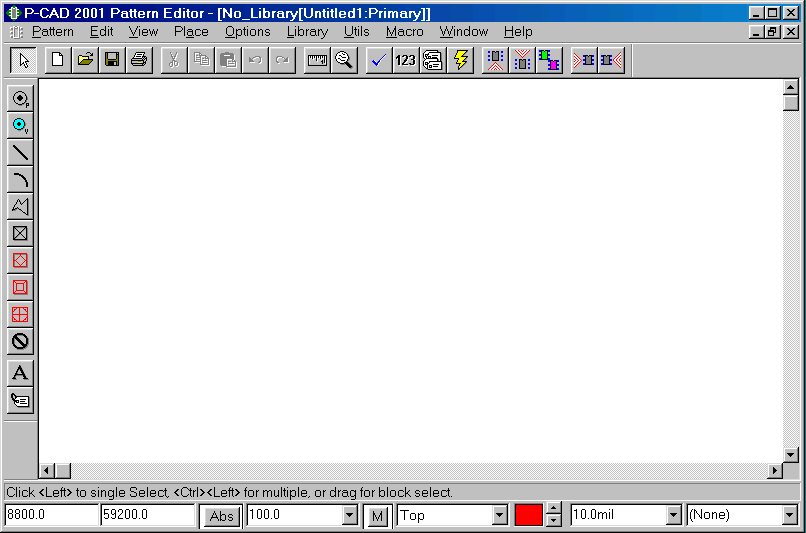806x533 pixels.
Task: Click the blue checkmark Validate icon
Action: point(379,60)
